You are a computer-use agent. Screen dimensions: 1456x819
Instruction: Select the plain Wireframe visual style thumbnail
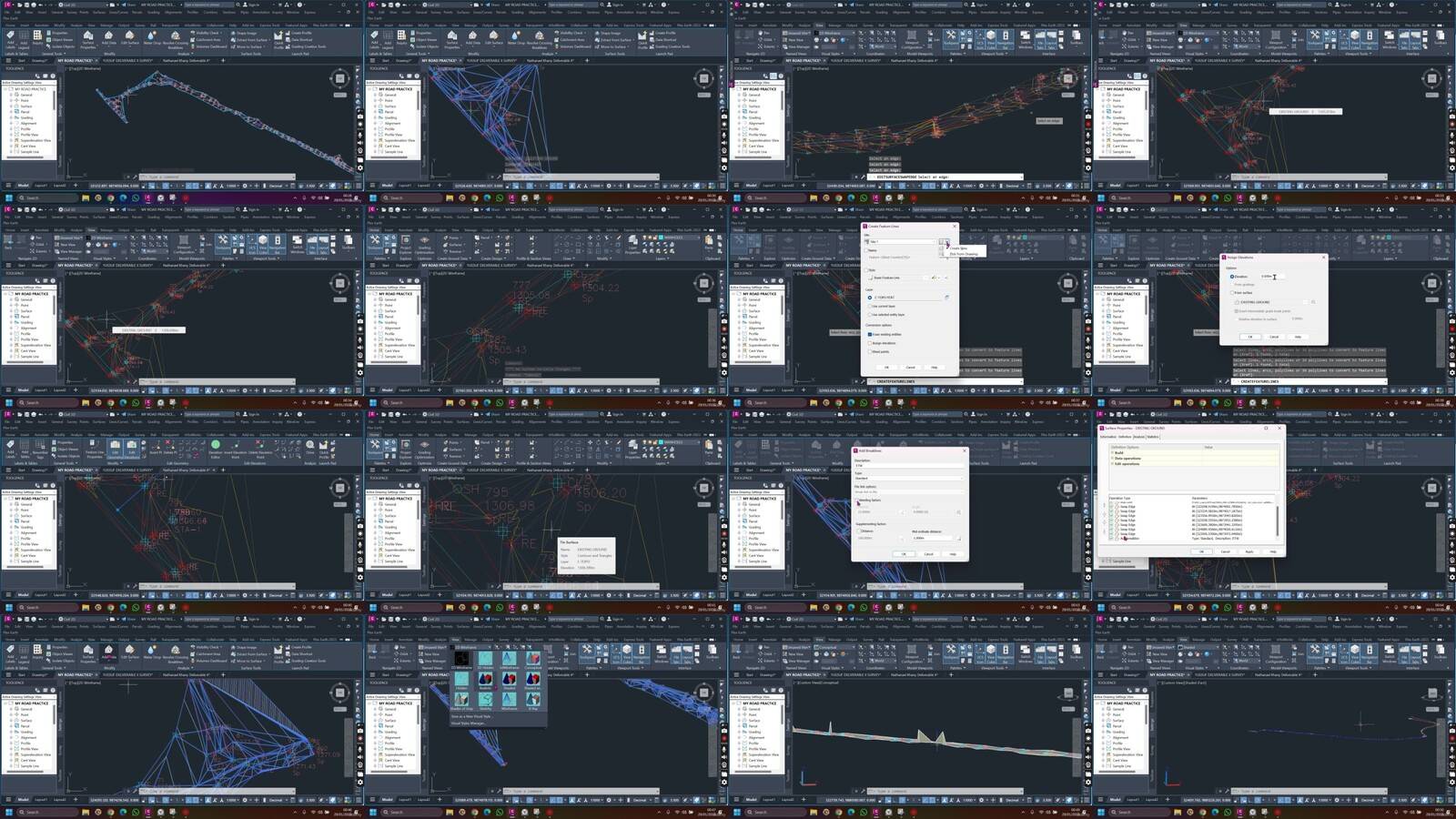[509, 701]
